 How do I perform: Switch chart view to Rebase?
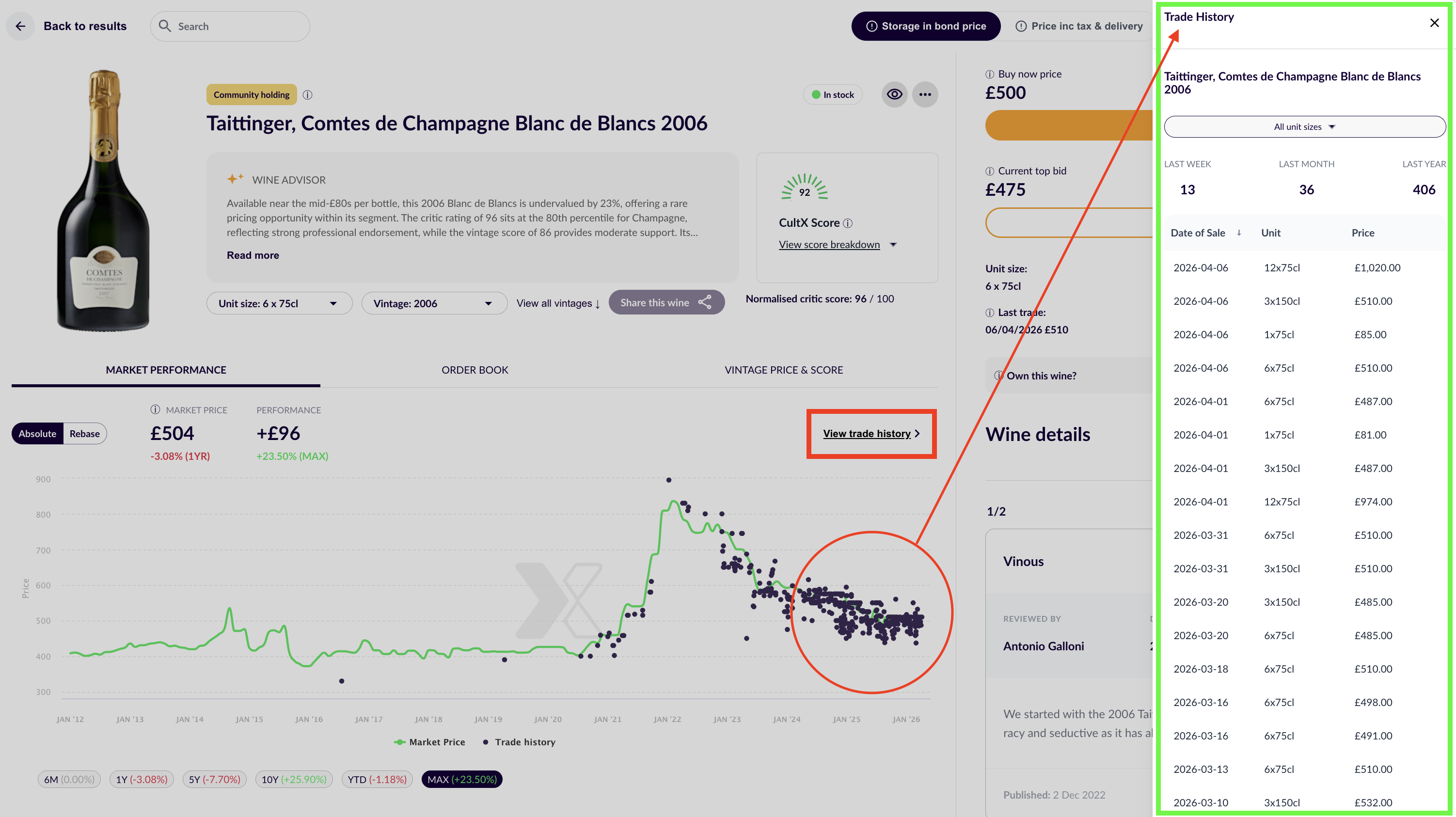pyautogui.click(x=84, y=433)
